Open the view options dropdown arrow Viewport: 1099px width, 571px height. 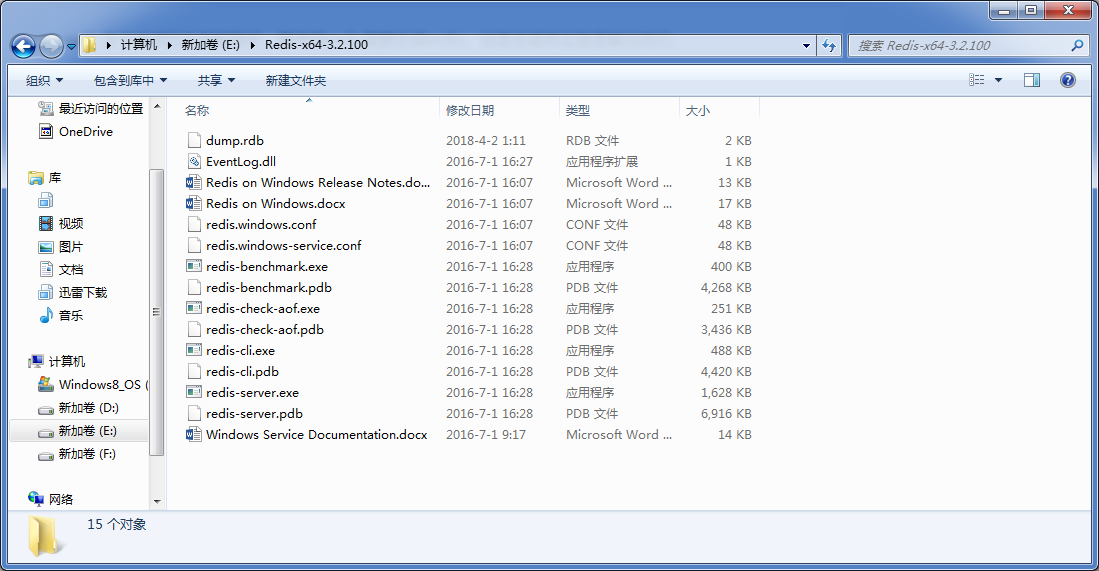point(999,80)
